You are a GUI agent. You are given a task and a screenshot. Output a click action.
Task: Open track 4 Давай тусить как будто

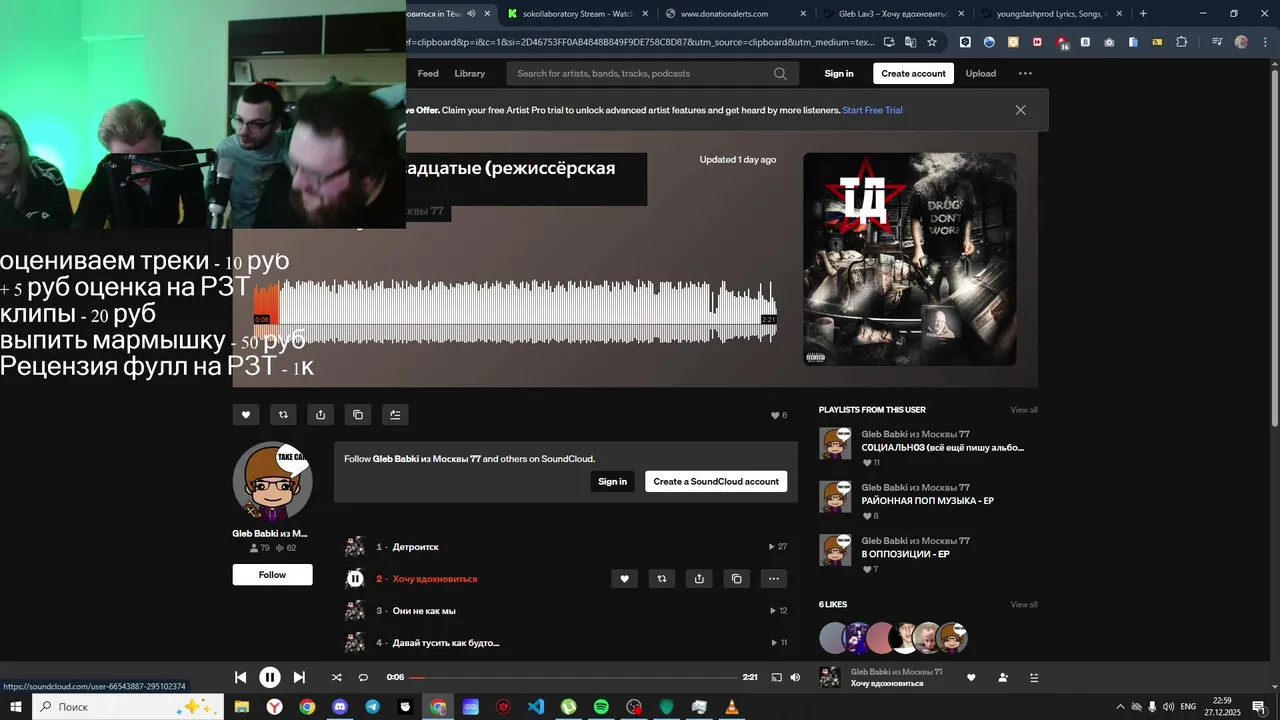446,643
